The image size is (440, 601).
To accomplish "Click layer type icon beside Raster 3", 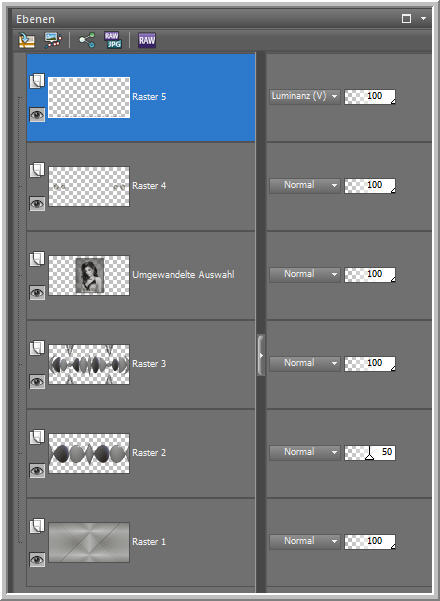I will tap(37, 348).
